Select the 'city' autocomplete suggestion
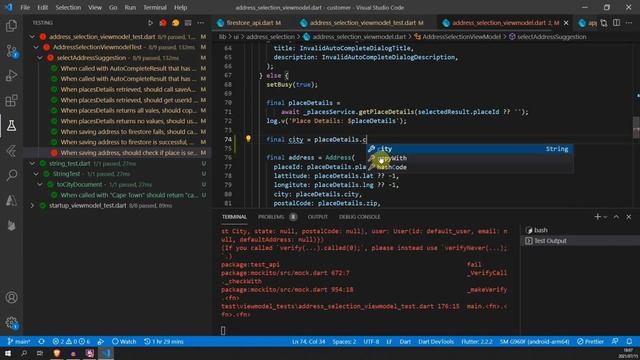The image size is (640, 360). 469,149
